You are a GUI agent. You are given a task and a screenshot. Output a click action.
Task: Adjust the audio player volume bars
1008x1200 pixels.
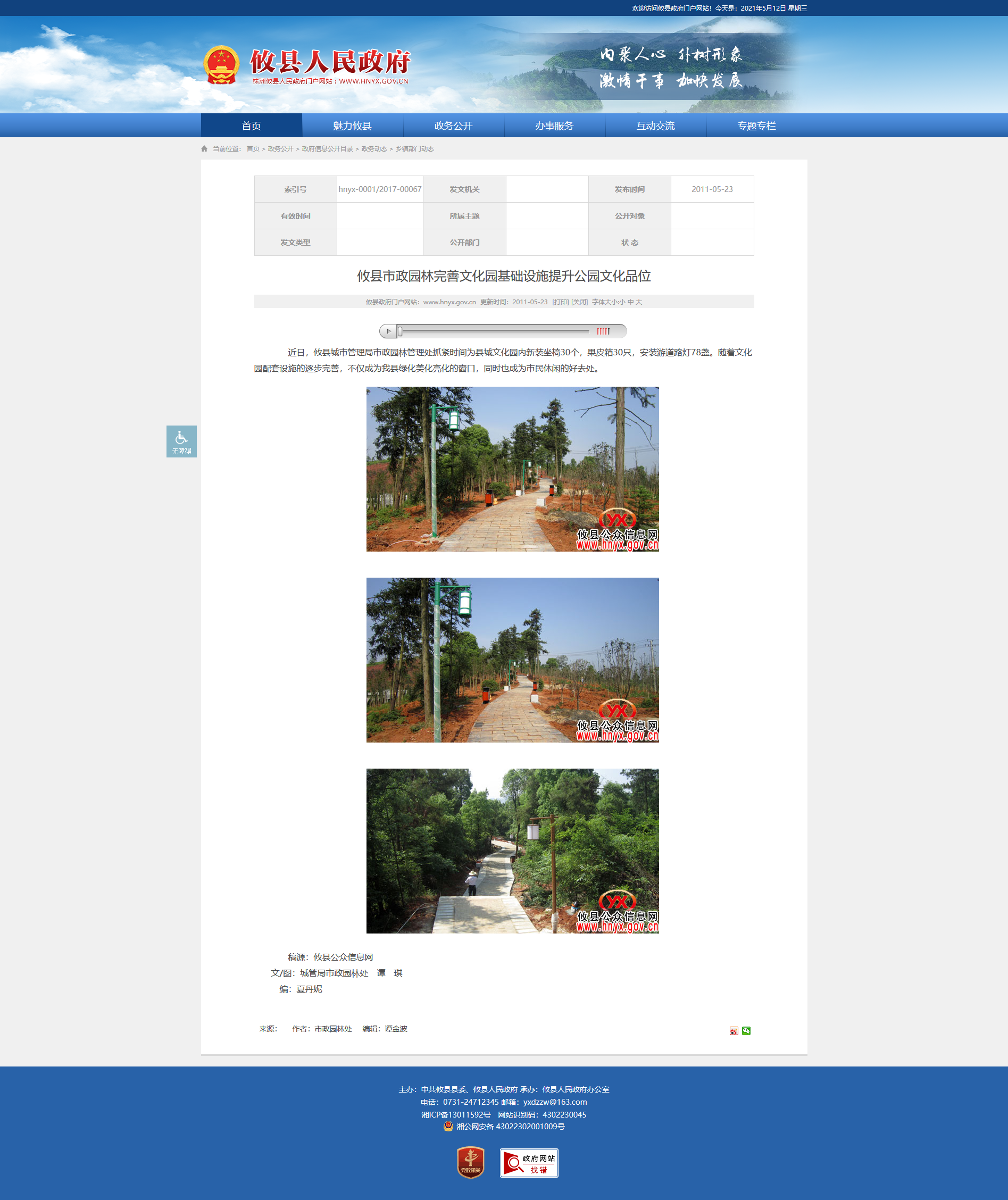pyautogui.click(x=603, y=331)
